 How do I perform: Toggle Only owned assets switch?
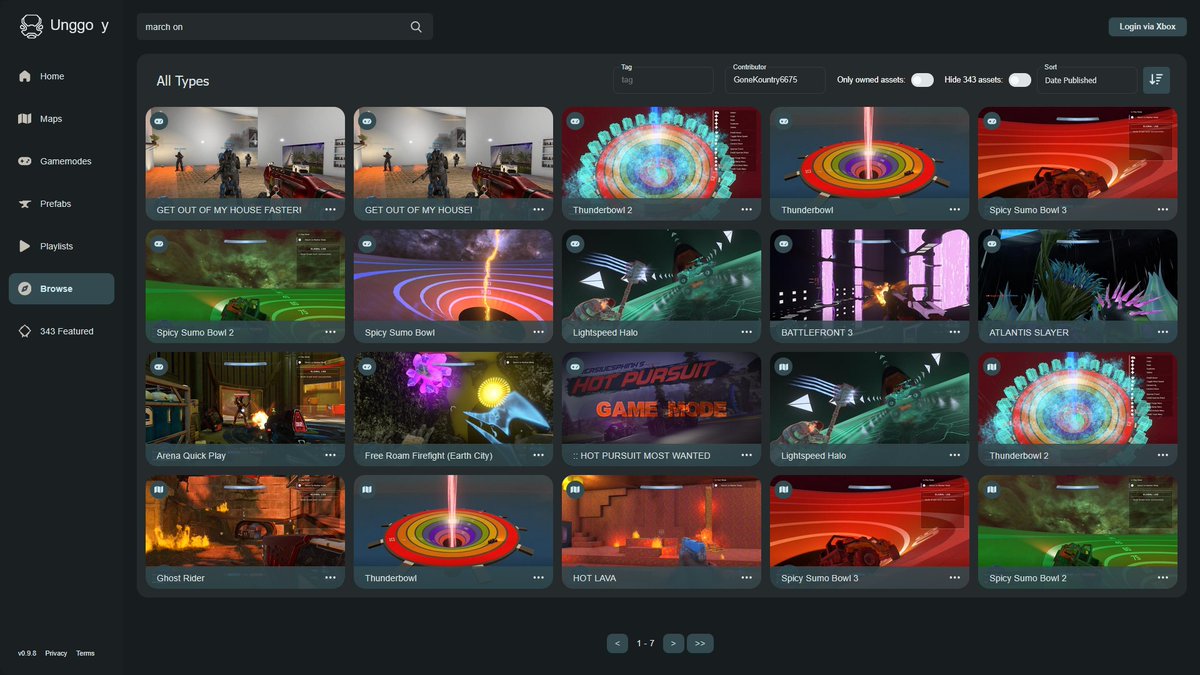click(922, 80)
